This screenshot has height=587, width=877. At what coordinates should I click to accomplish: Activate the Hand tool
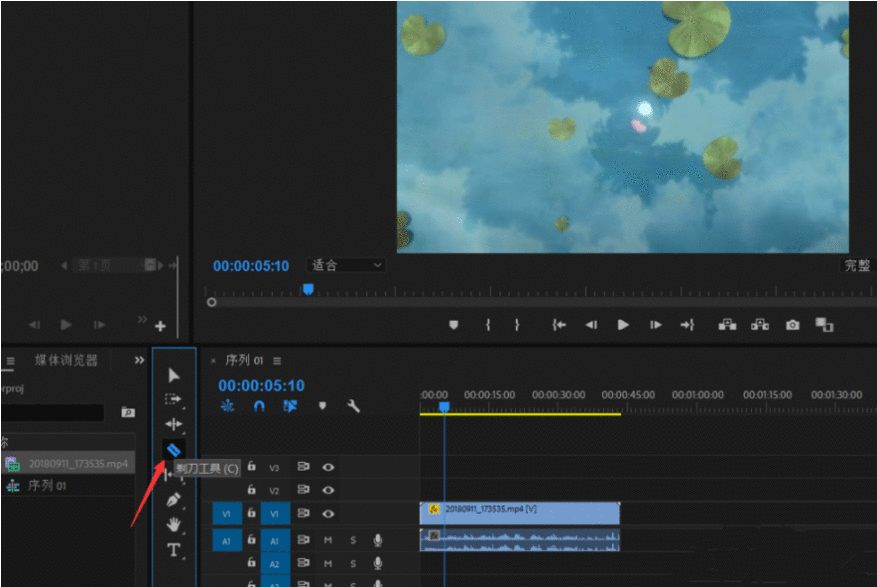point(174,524)
